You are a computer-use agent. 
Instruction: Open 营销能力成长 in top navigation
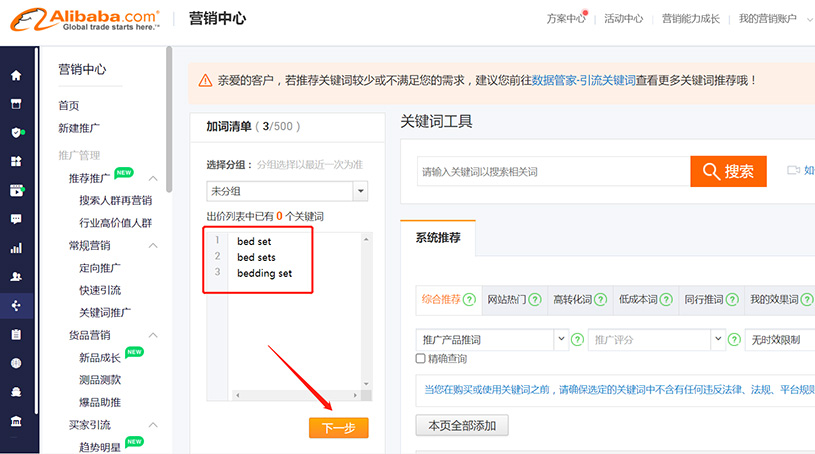click(691, 19)
